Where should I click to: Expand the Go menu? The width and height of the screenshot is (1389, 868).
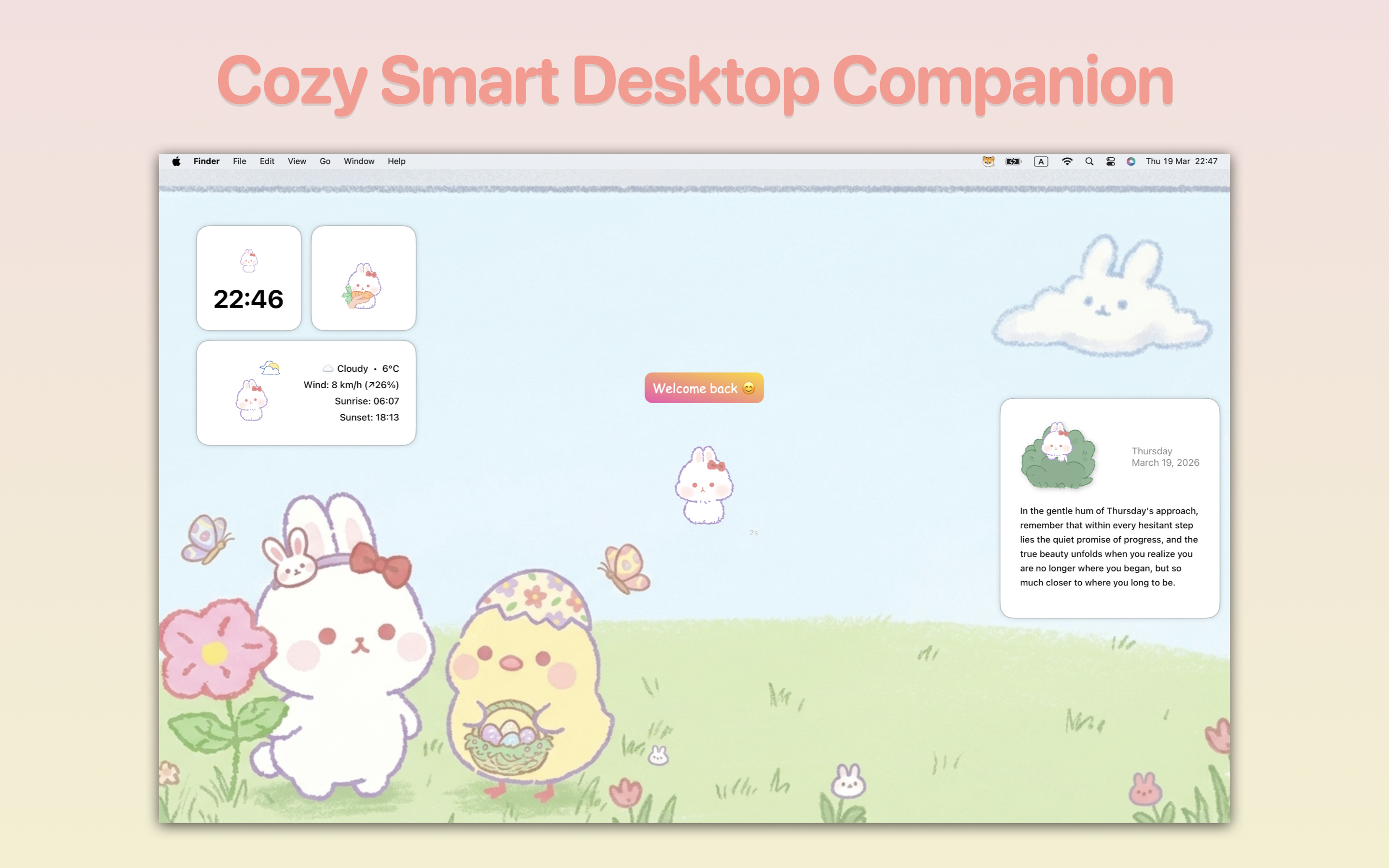[325, 162]
